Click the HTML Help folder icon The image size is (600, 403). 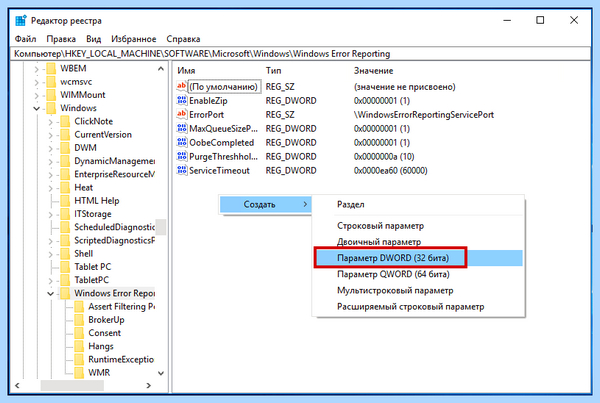65,201
